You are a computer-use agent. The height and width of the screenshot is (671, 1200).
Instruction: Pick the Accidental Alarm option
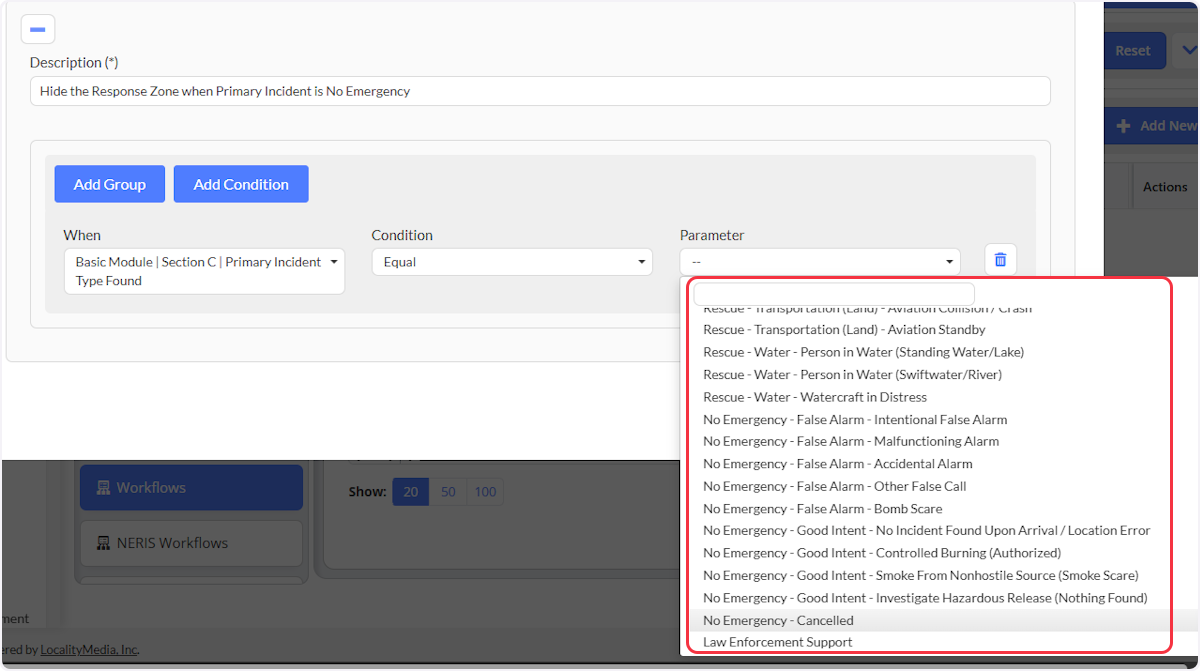click(838, 464)
